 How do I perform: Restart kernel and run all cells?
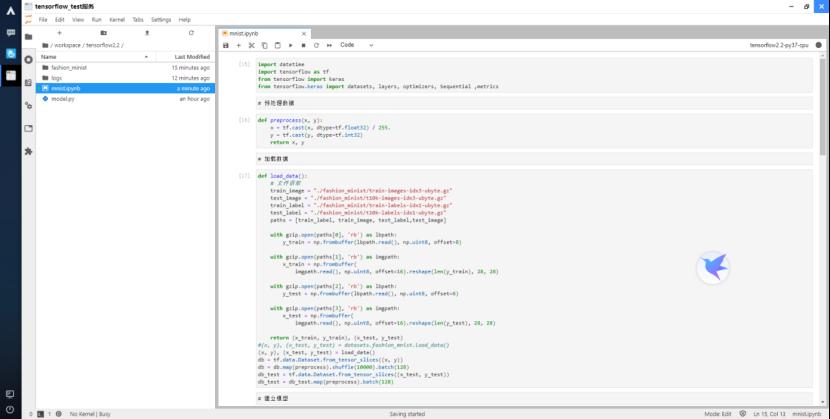click(329, 45)
